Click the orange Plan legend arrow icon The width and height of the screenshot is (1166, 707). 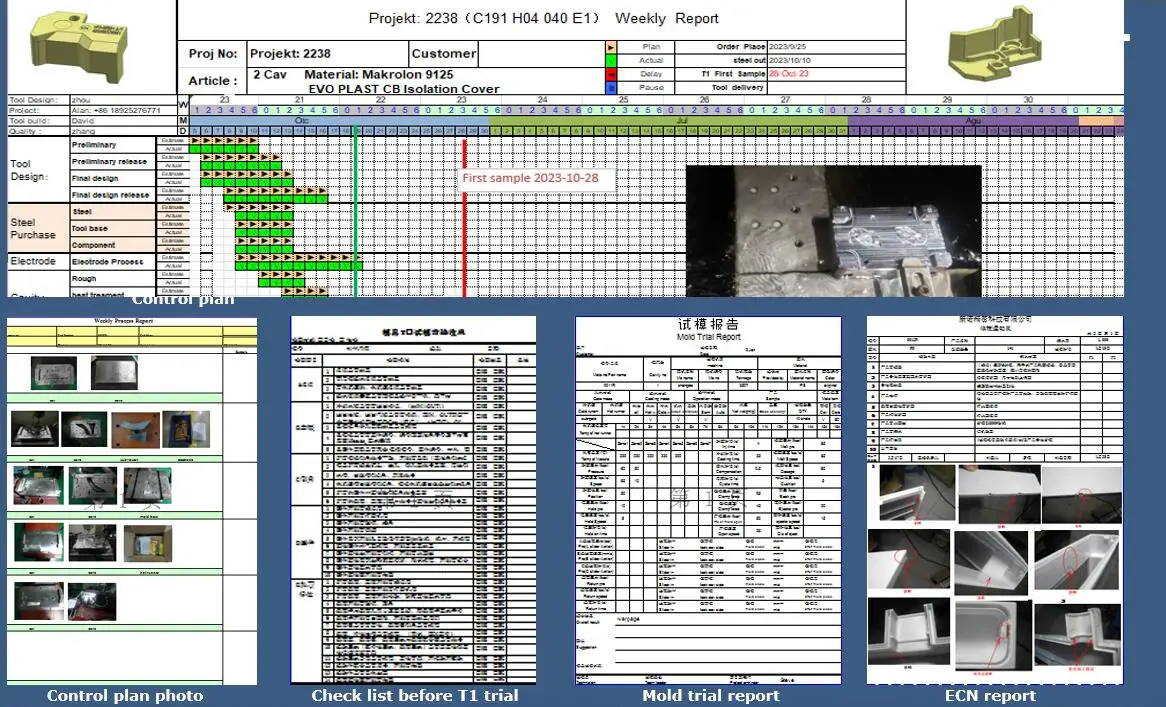click(612, 47)
